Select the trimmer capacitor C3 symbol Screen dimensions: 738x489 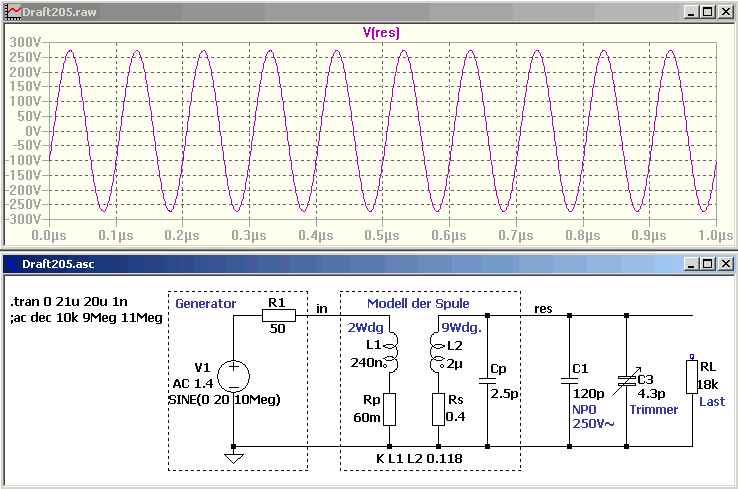click(x=626, y=381)
